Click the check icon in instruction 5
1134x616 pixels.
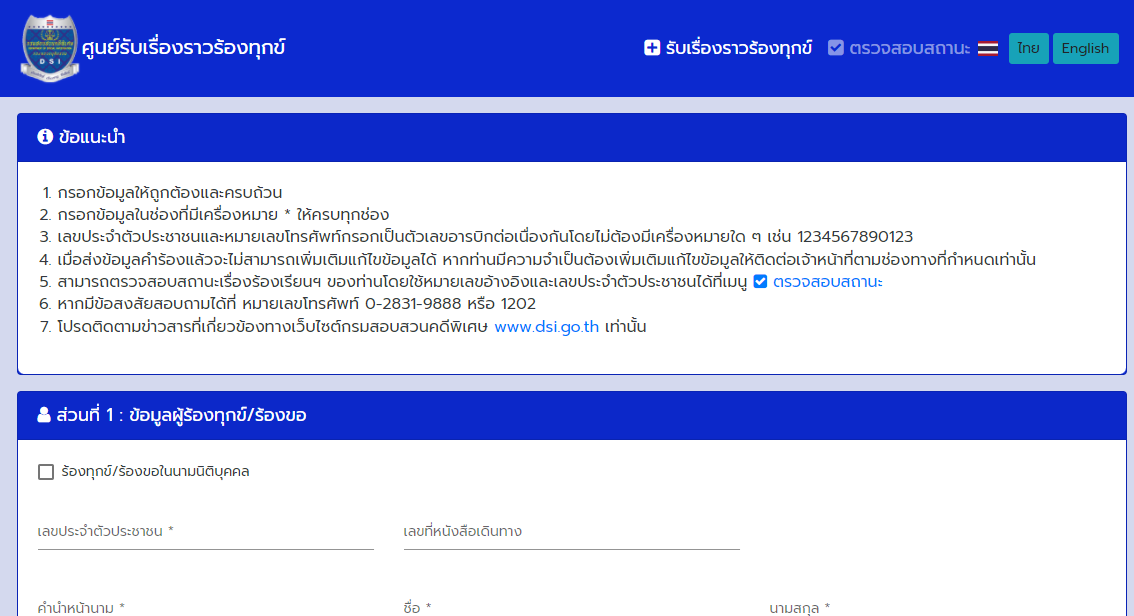tap(760, 281)
